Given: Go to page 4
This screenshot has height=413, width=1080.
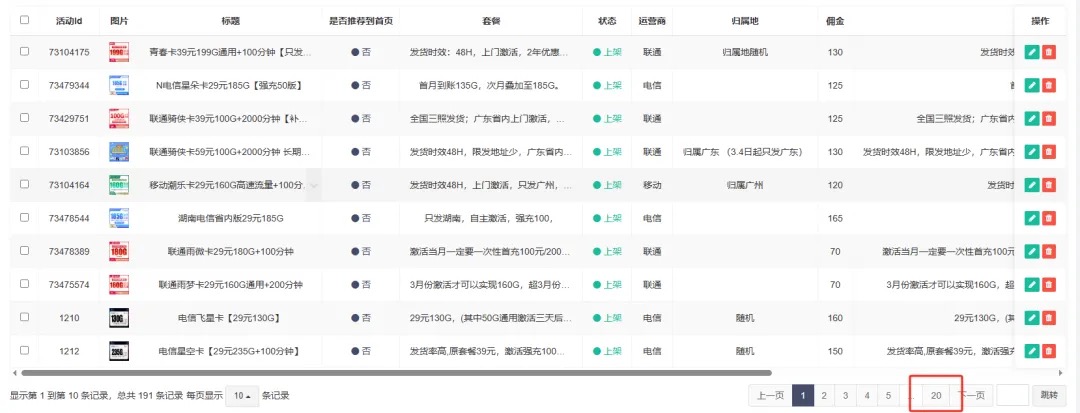Looking at the screenshot, I should [x=866, y=396].
